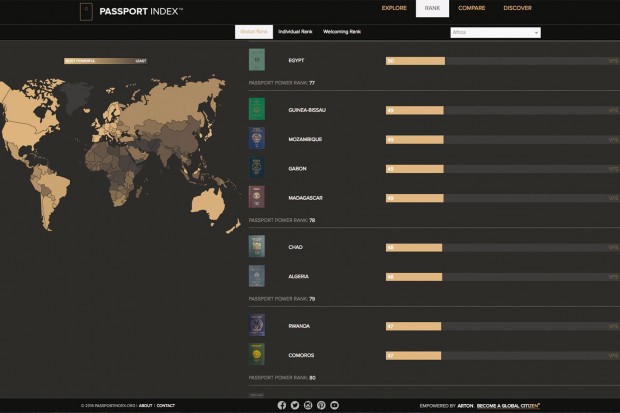Switch to the Global Rank tab
Screen dimensions: 620x413
point(253,32)
